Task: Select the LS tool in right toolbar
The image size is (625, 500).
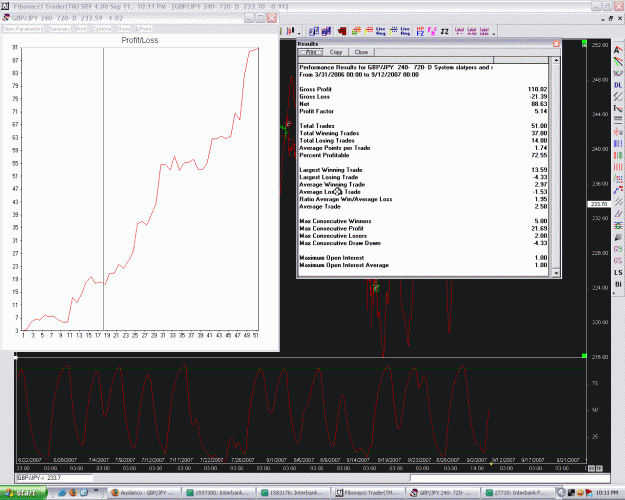Action: [617, 273]
